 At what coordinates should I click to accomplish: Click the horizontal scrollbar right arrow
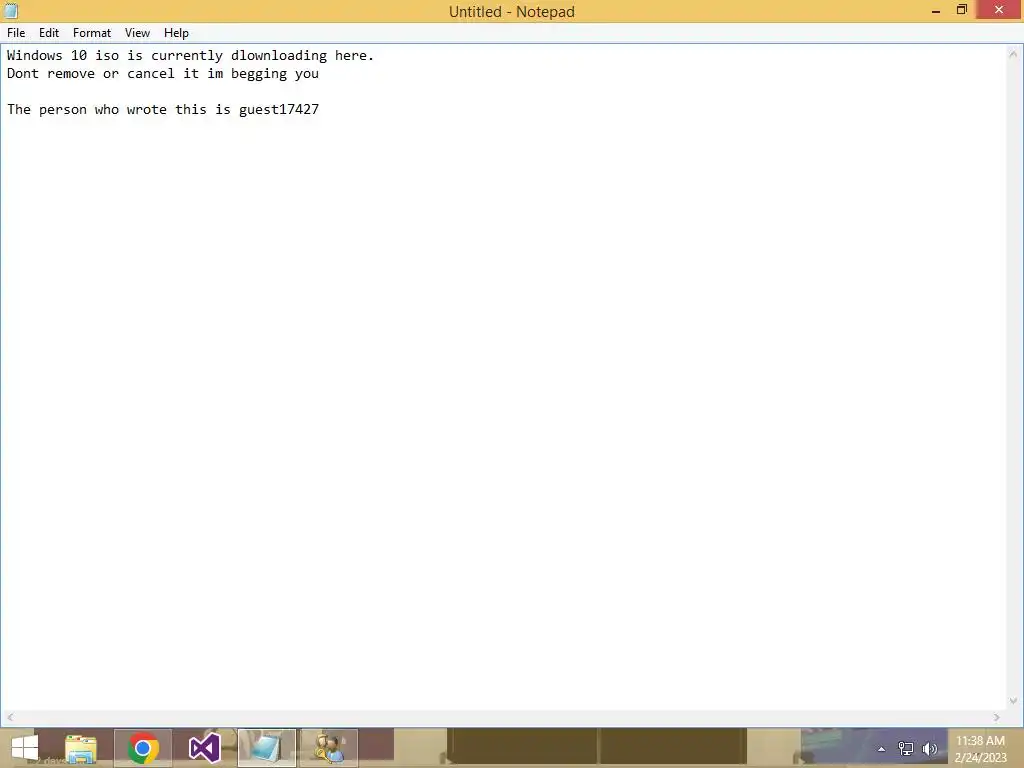(x=997, y=718)
